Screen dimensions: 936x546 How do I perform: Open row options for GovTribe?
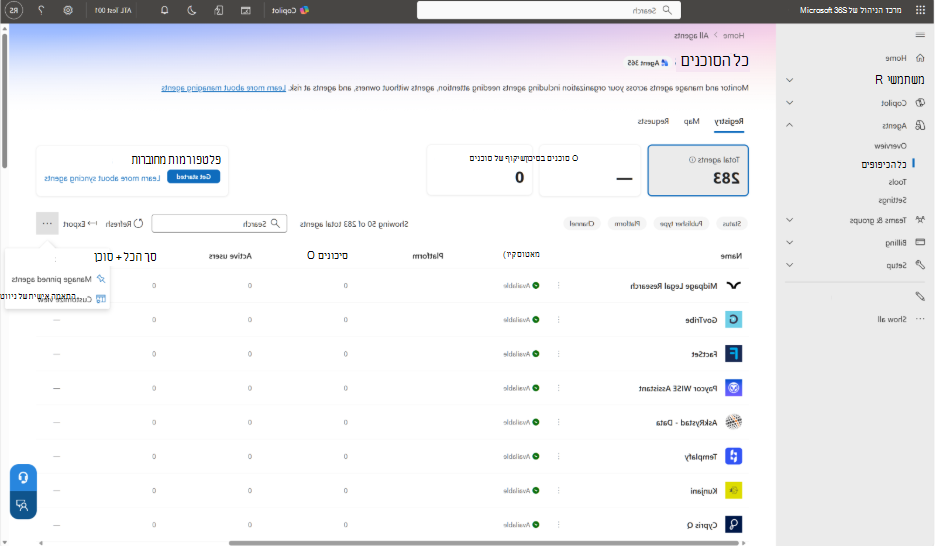(x=559, y=319)
